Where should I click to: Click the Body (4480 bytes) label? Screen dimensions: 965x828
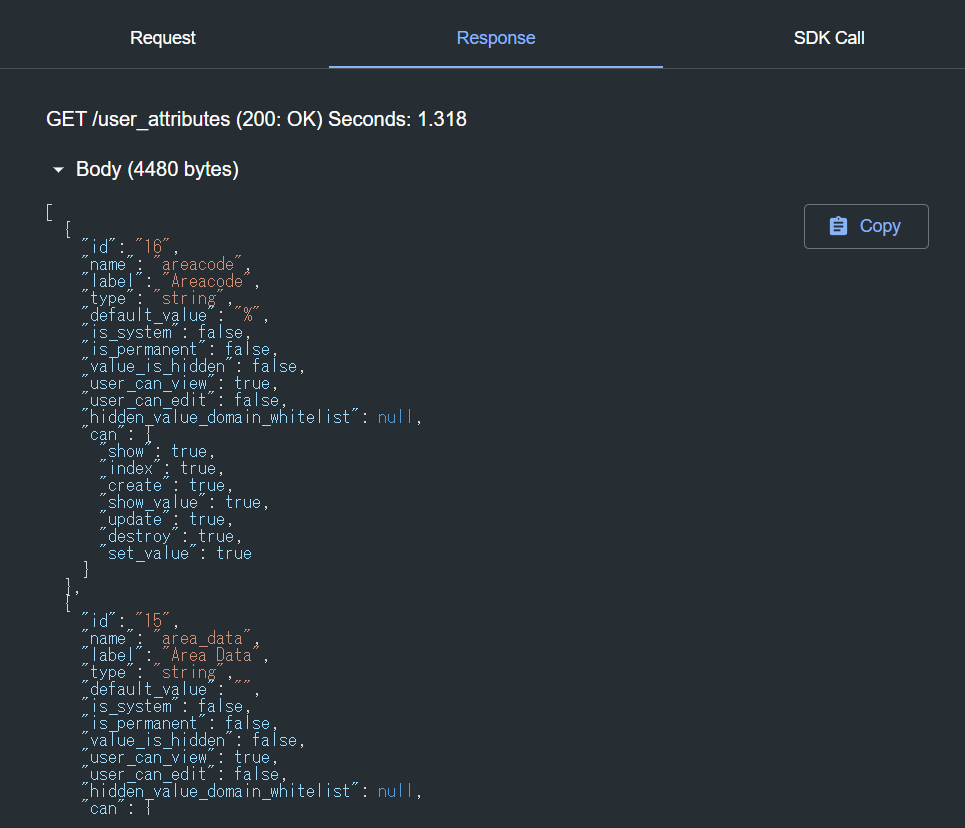tap(157, 169)
